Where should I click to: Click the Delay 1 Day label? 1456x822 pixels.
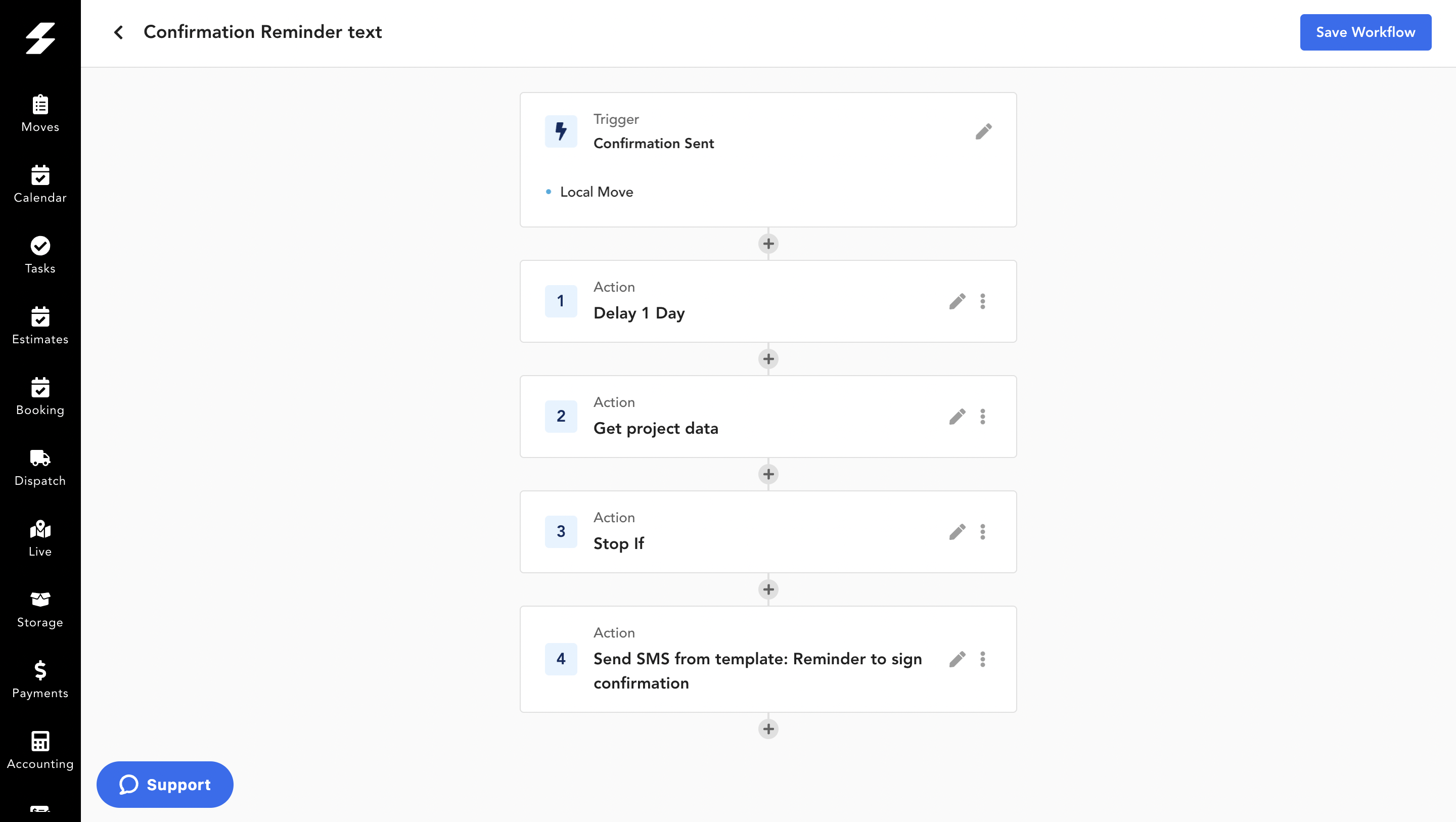pos(639,313)
